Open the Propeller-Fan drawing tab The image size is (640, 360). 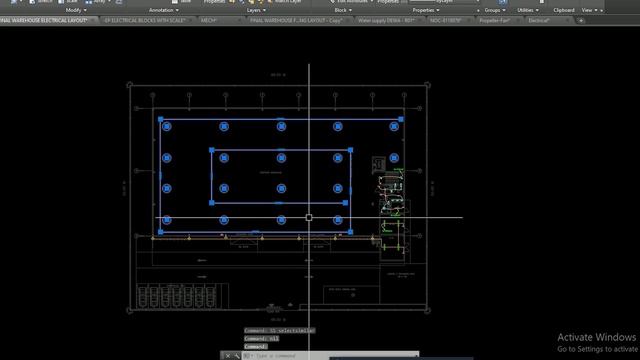tap(495, 20)
